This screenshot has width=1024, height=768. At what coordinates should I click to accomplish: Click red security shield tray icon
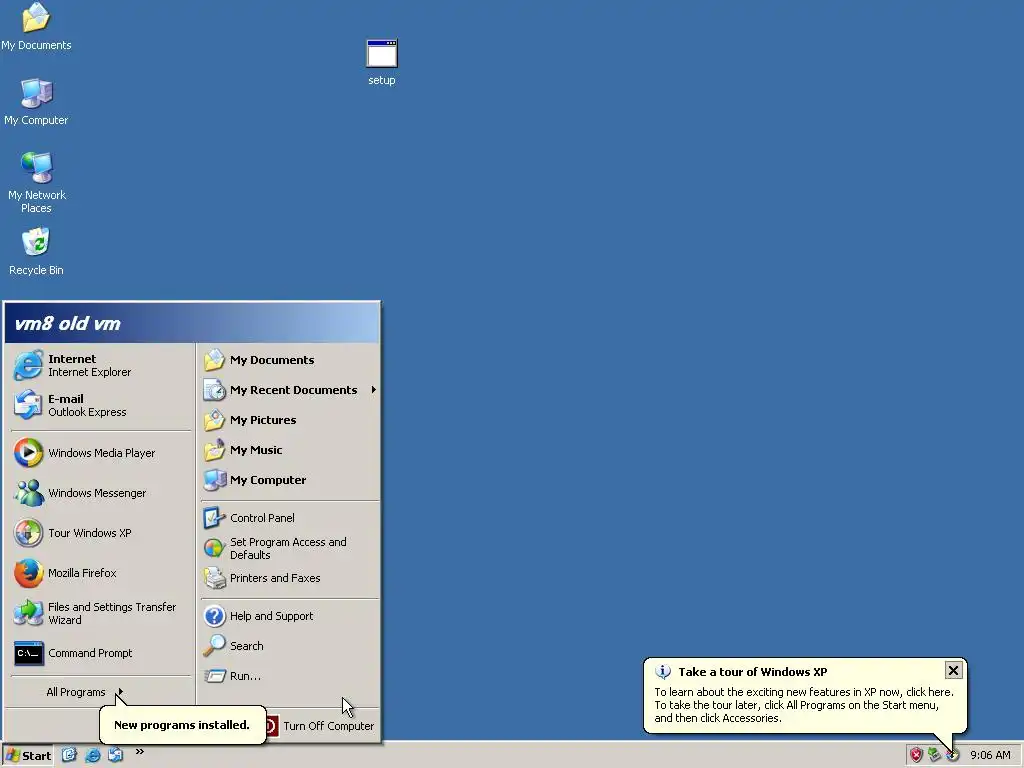click(x=916, y=755)
